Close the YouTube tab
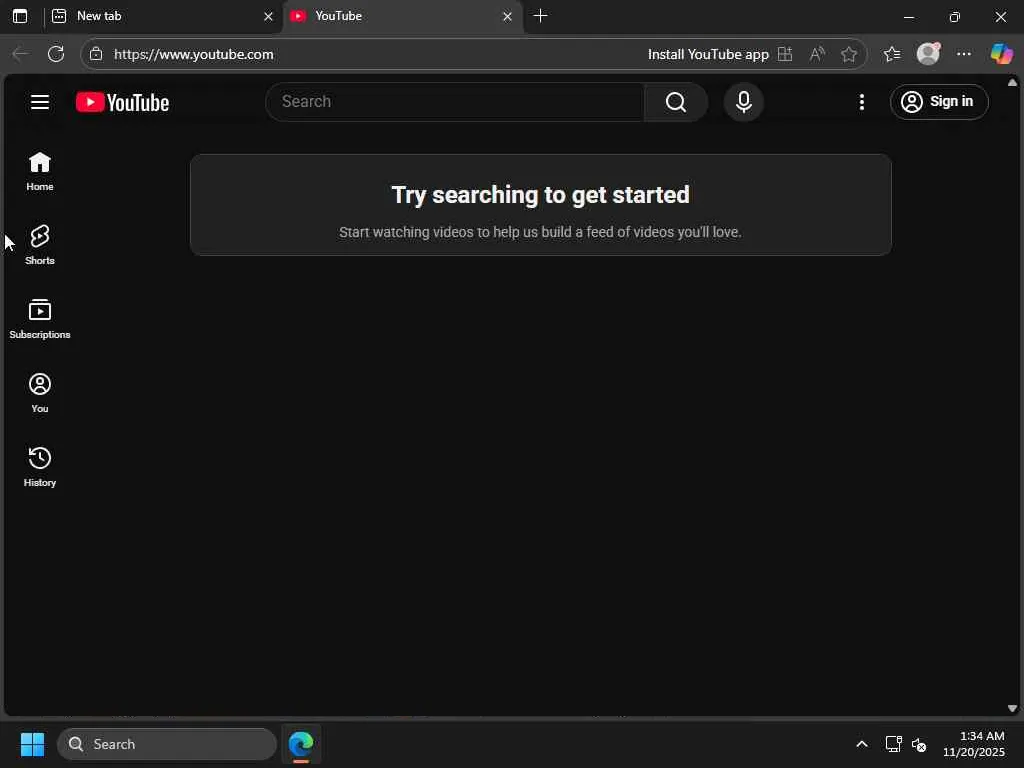1024x768 pixels. 507,16
